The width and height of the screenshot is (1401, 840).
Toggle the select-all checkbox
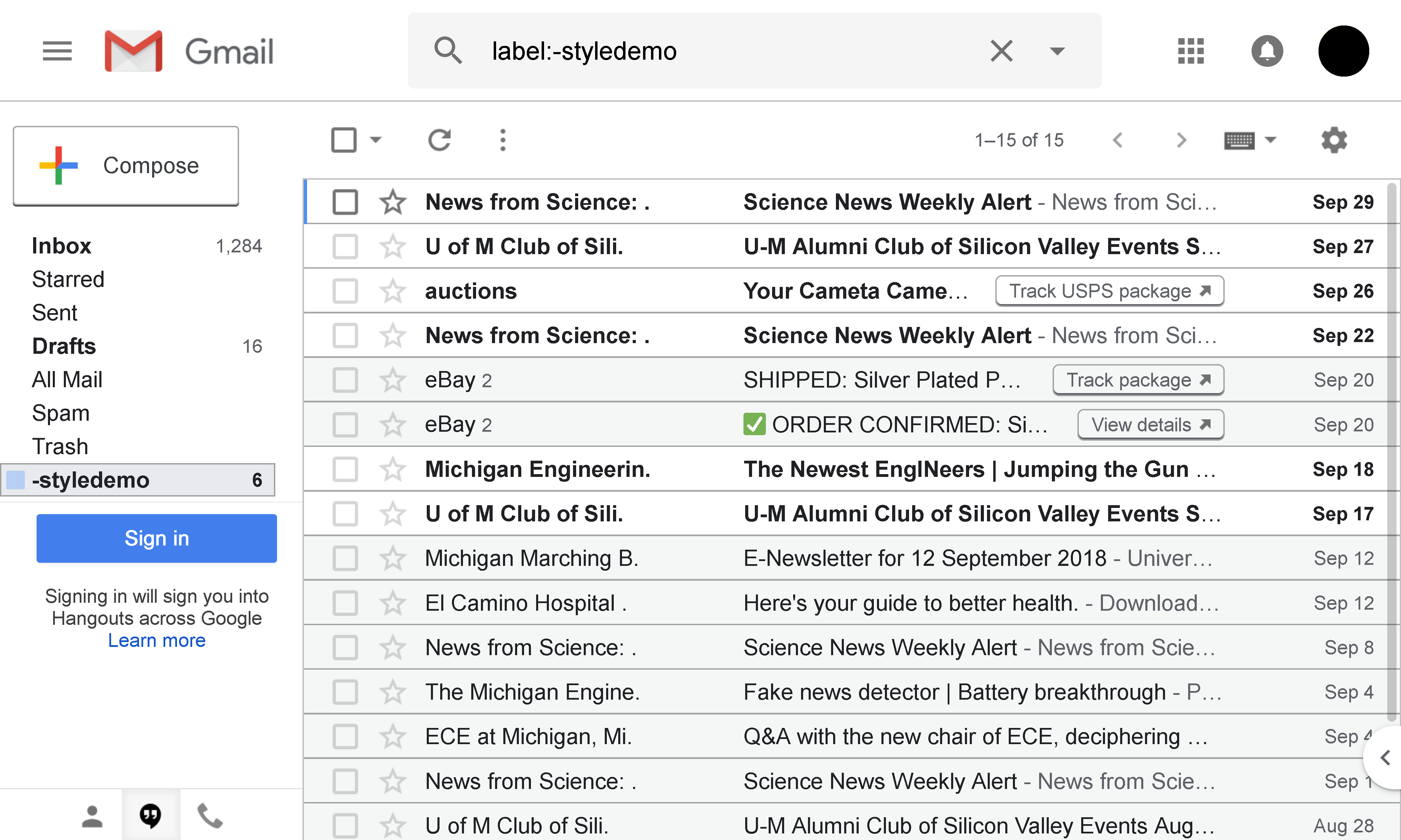[x=344, y=140]
